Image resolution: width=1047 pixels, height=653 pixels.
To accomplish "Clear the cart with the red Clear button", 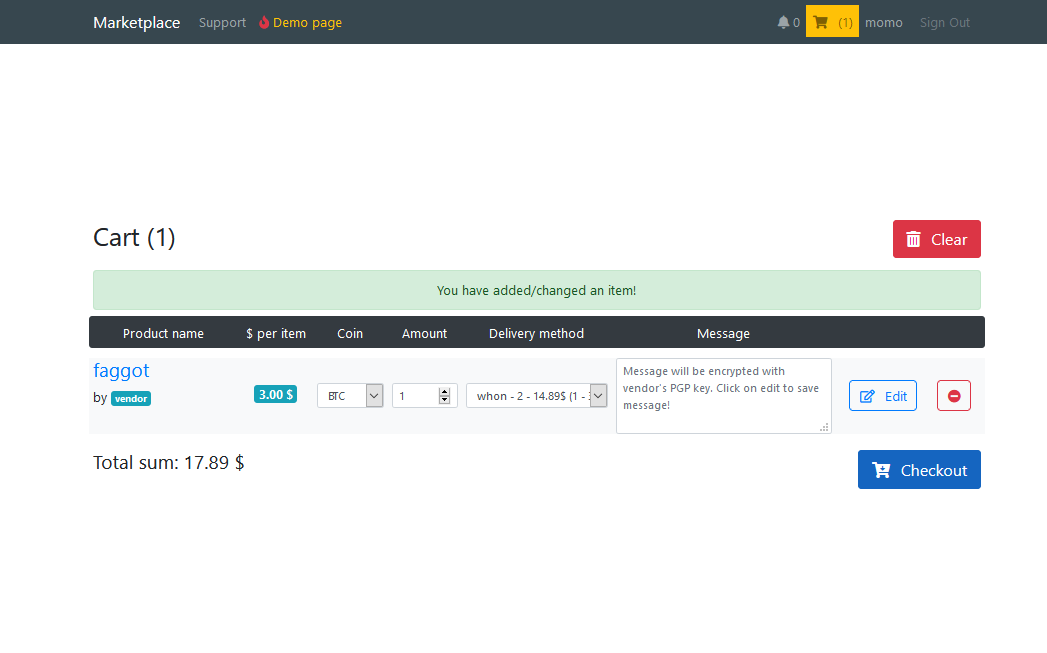I will [x=936, y=239].
